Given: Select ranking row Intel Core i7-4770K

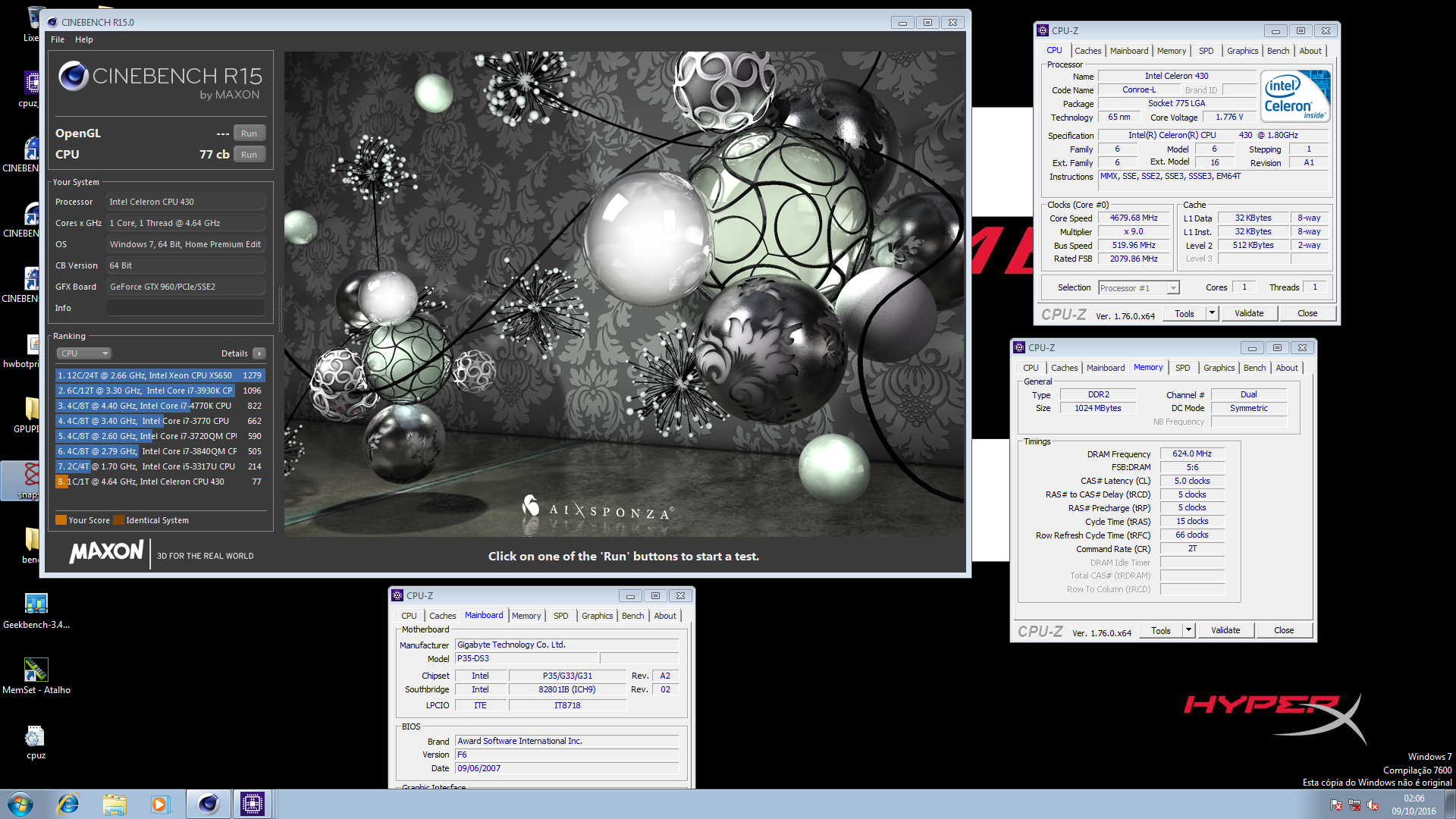Looking at the screenshot, I should (x=160, y=406).
